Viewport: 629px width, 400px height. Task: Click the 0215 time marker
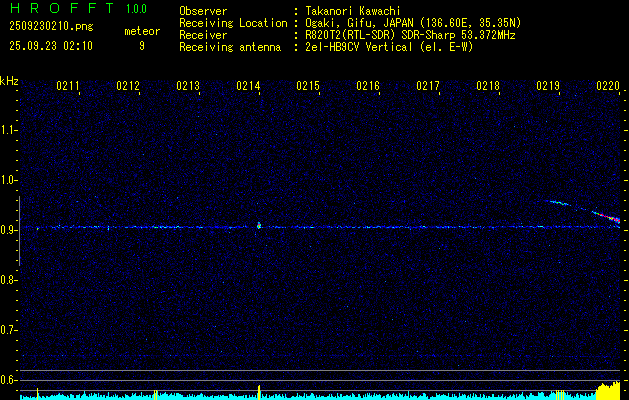[x=308, y=86]
